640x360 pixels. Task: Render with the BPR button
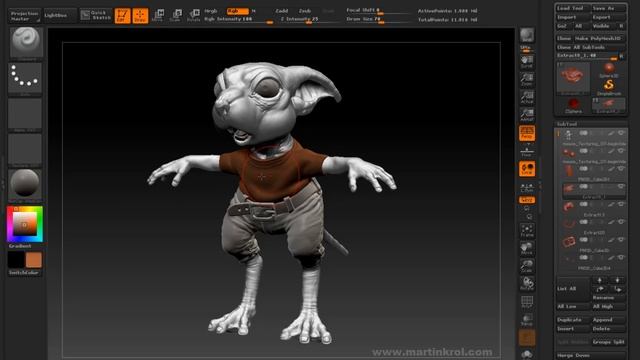point(527,36)
